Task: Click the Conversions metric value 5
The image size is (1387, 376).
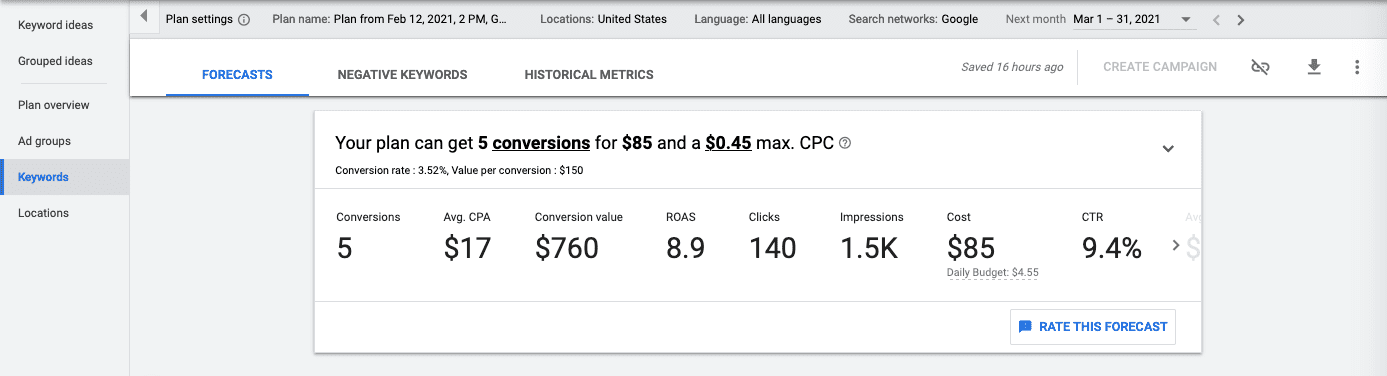Action: click(x=344, y=248)
